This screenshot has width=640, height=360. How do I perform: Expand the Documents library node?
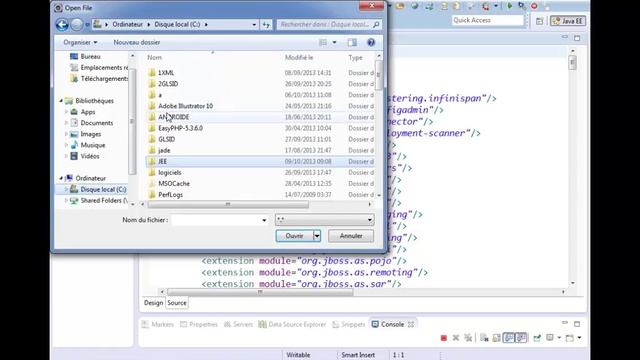67,122
